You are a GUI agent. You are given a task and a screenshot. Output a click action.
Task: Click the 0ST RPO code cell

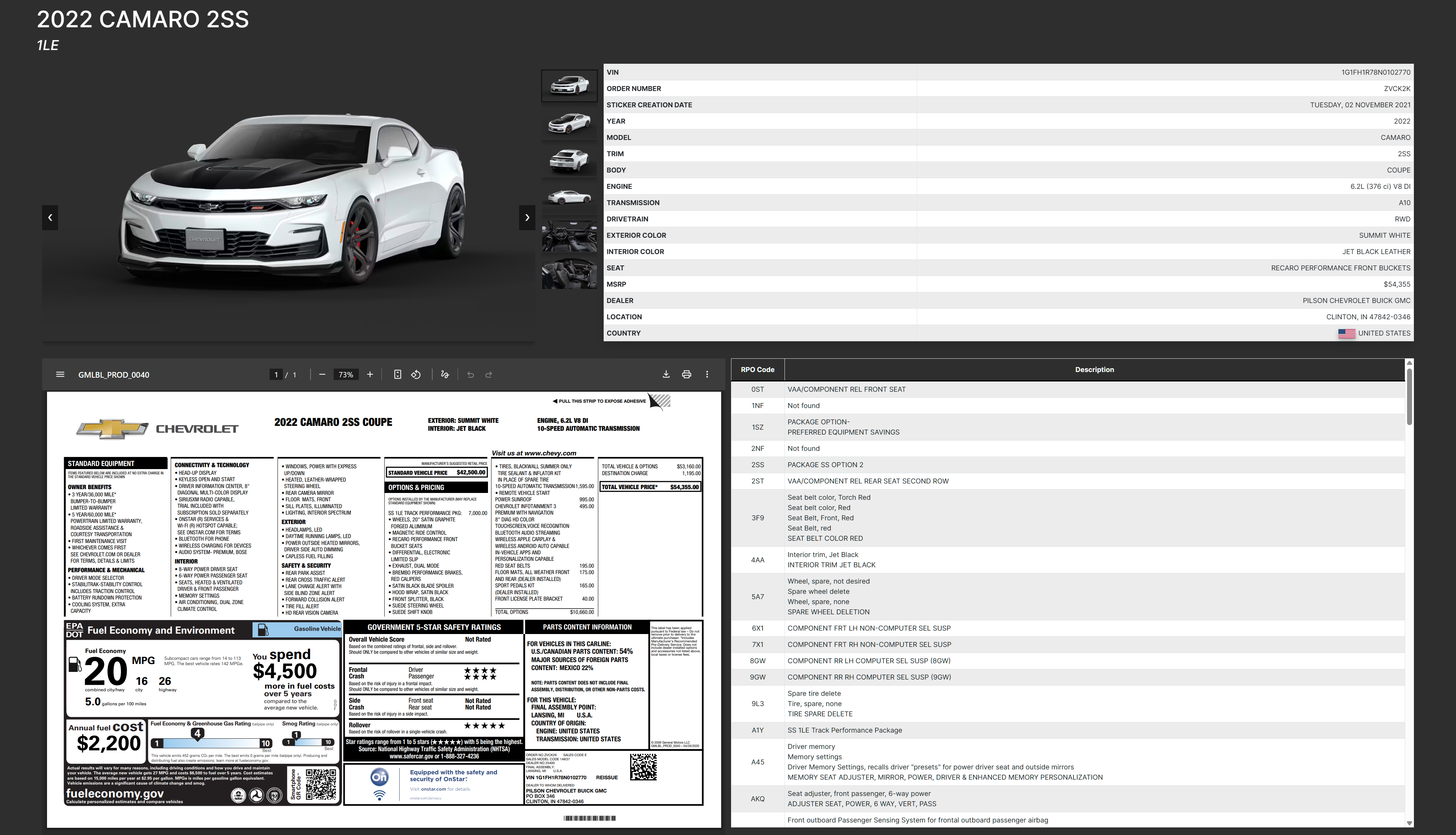[x=758, y=389]
